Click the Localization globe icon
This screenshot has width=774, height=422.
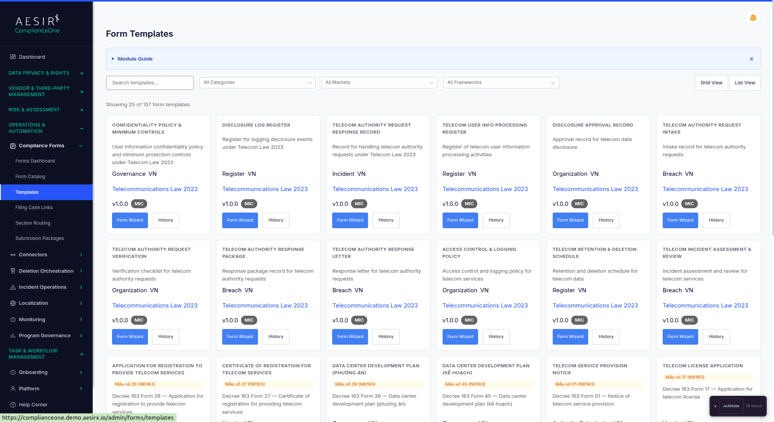pos(13,303)
